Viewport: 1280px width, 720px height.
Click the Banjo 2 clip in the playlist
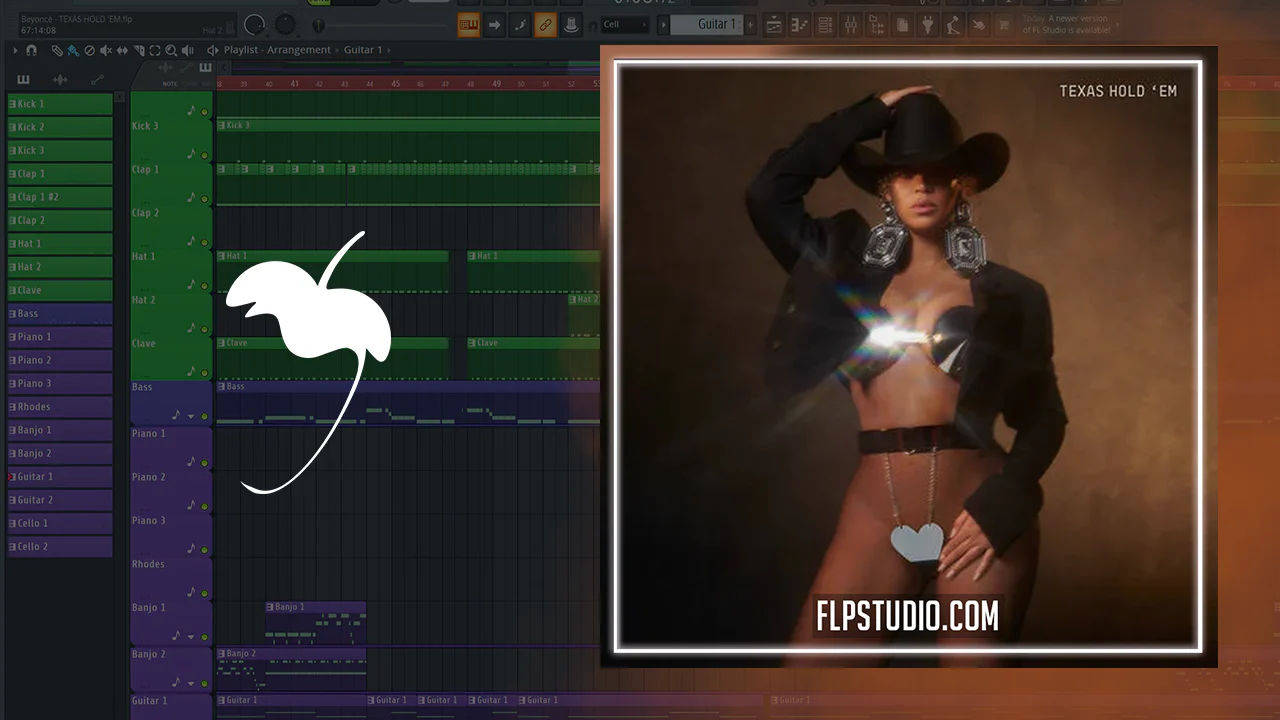[292, 668]
